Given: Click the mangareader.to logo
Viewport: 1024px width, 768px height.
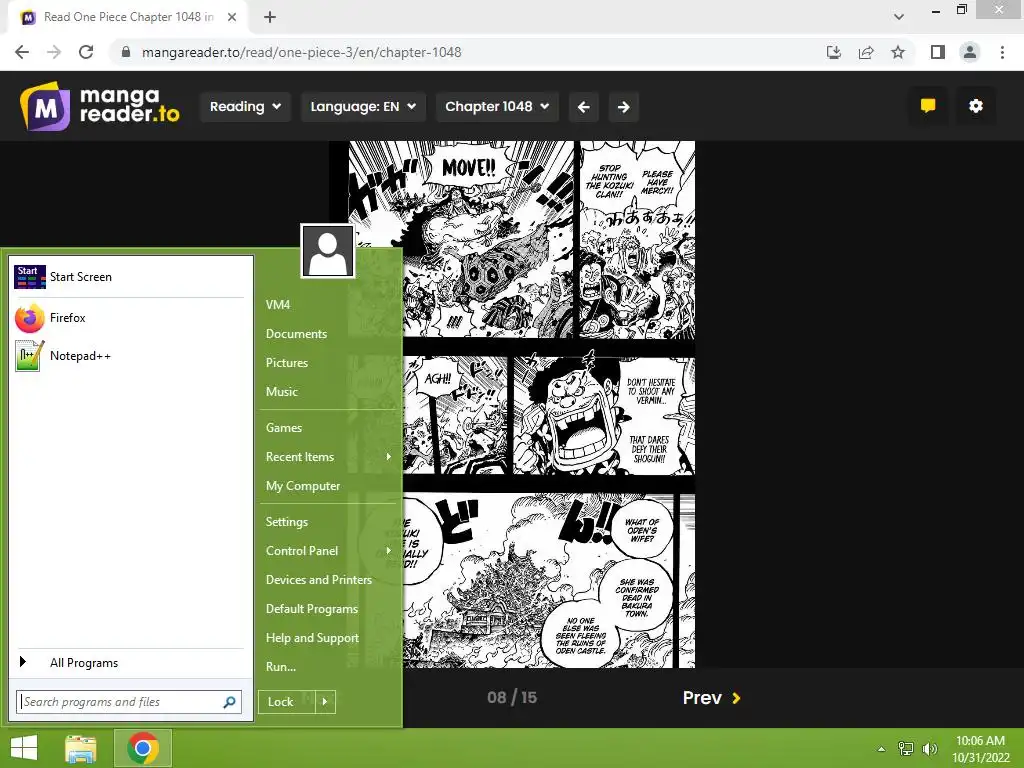Looking at the screenshot, I should 99,106.
